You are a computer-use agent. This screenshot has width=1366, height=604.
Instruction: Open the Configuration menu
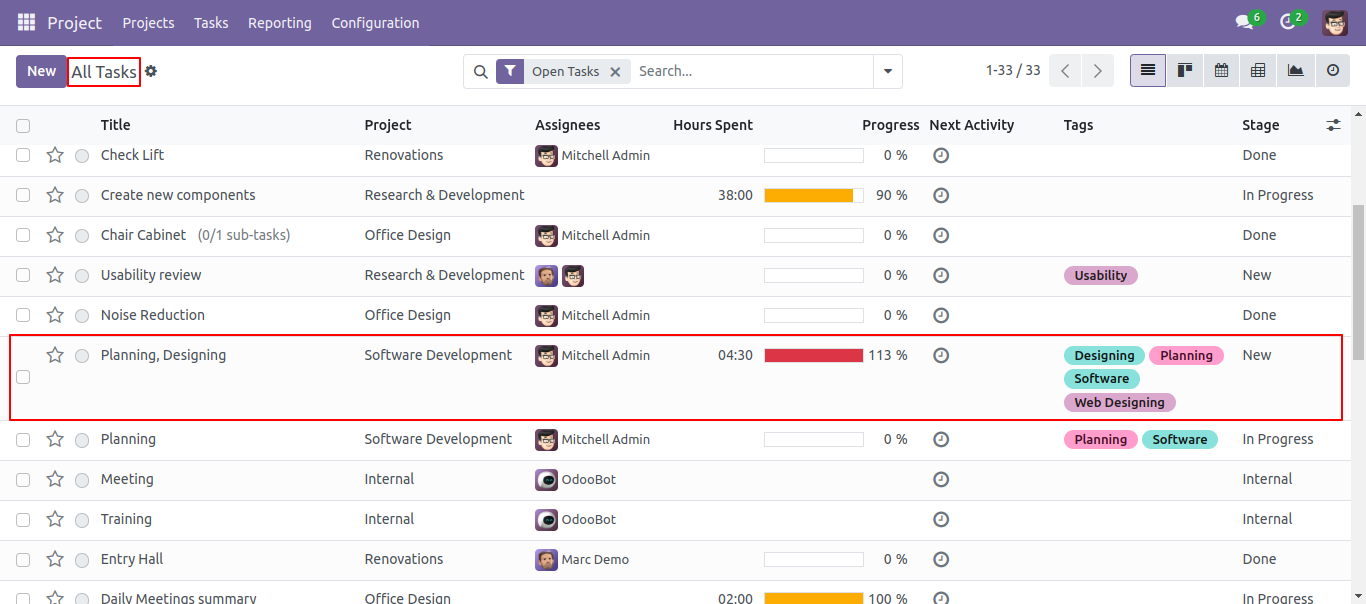click(375, 22)
